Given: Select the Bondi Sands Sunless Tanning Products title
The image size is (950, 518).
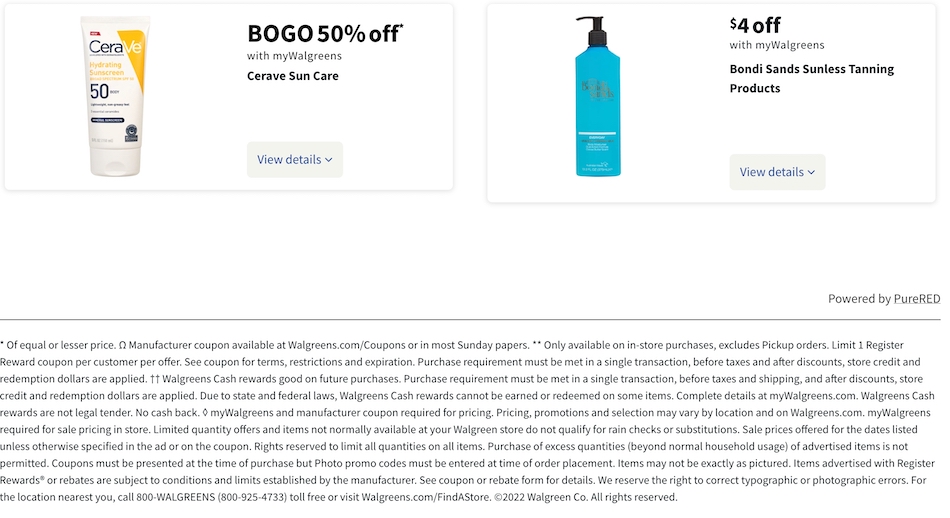Looking at the screenshot, I should tap(812, 78).
